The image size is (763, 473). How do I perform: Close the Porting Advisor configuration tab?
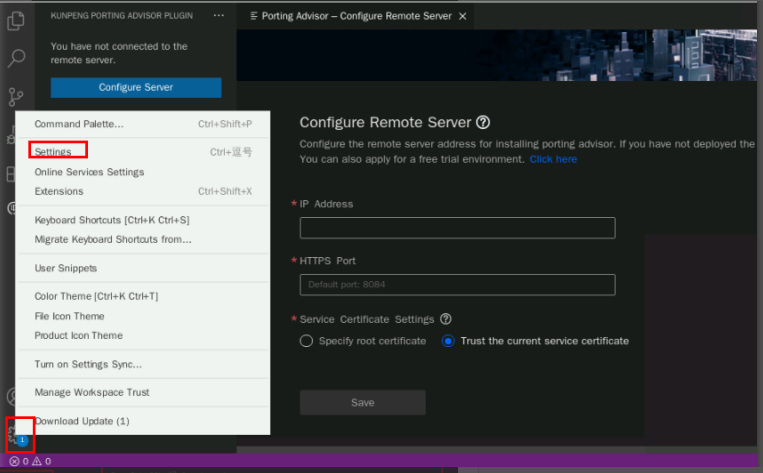coord(461,16)
